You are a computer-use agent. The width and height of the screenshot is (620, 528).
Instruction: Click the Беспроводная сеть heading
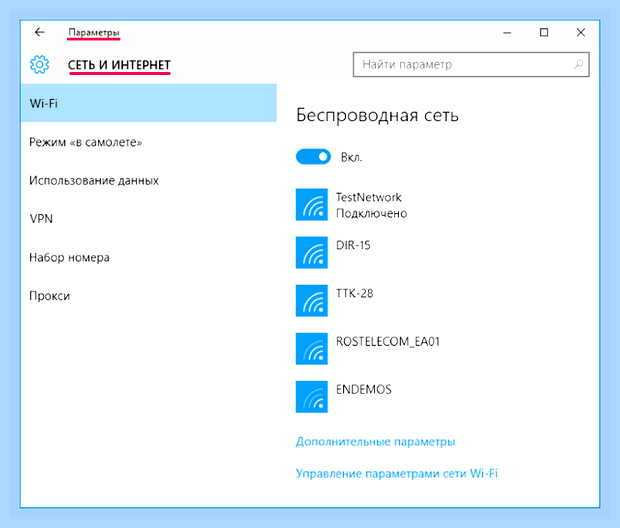click(377, 115)
